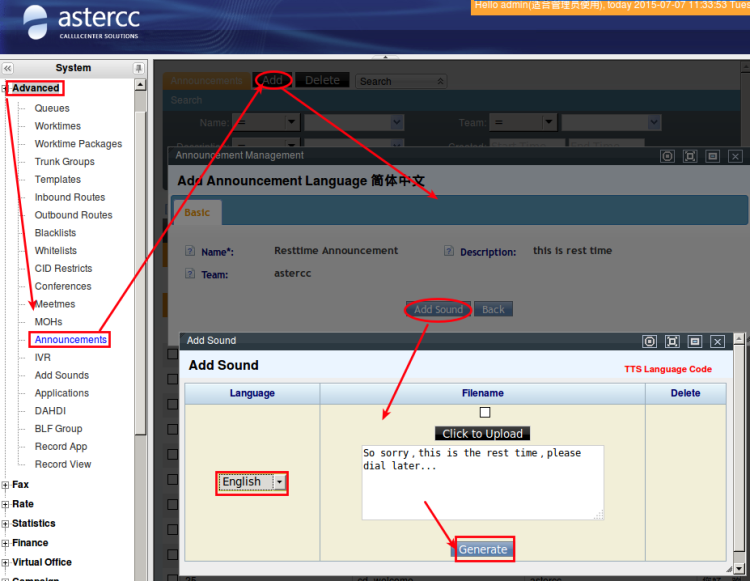Click the Add Sound button
Viewport: 750px width, 581px height.
438,309
